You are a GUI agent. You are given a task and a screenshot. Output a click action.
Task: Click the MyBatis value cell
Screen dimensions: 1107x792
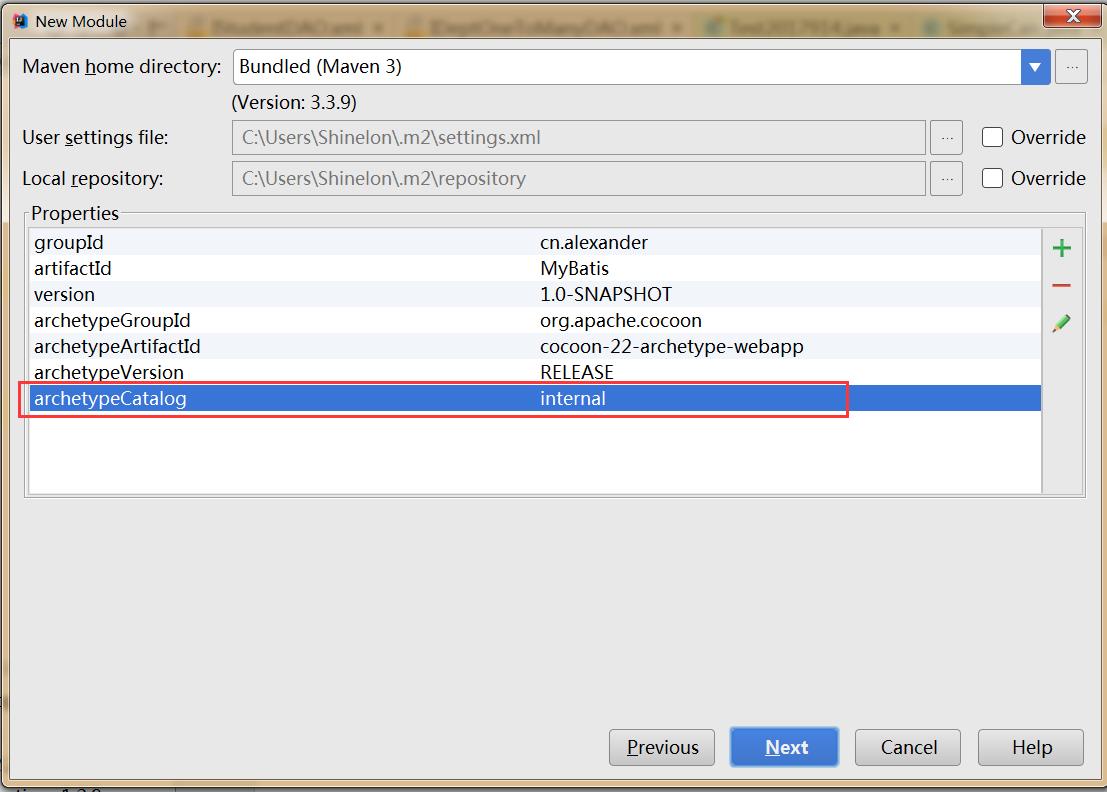point(574,268)
